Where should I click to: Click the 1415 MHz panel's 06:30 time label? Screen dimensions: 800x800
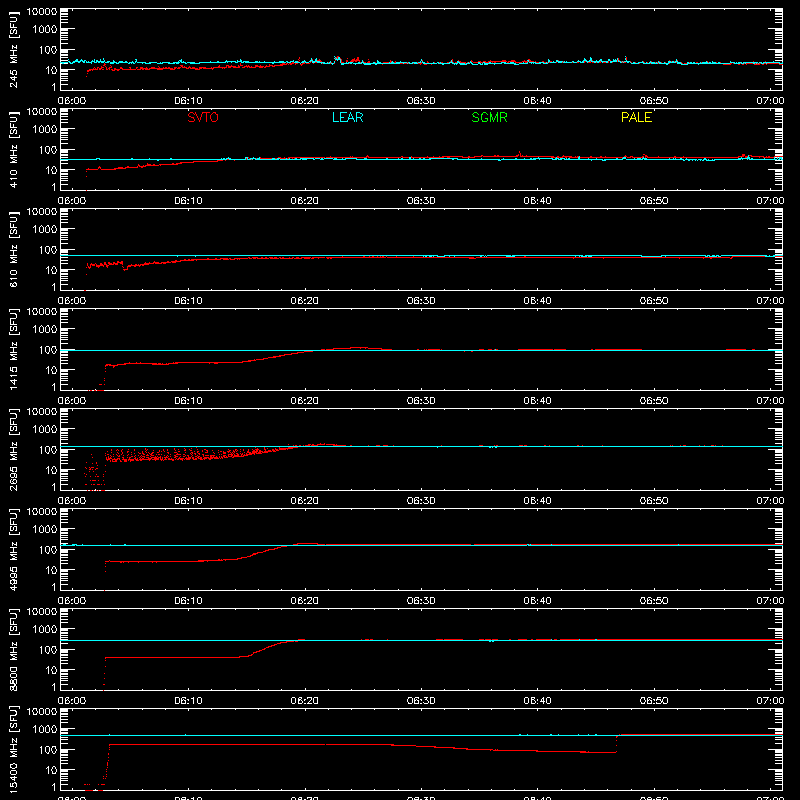421,401
